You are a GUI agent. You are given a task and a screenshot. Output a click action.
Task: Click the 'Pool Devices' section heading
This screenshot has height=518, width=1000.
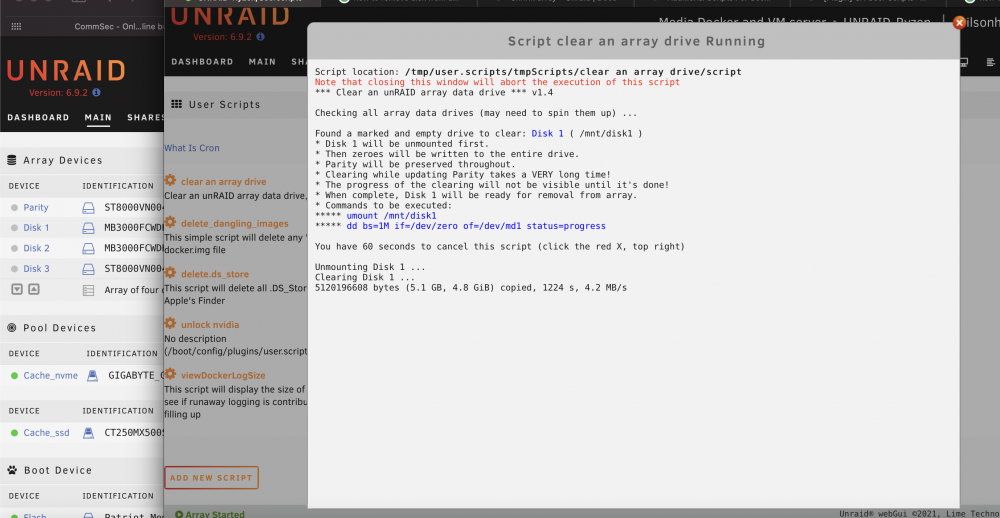pos(60,328)
